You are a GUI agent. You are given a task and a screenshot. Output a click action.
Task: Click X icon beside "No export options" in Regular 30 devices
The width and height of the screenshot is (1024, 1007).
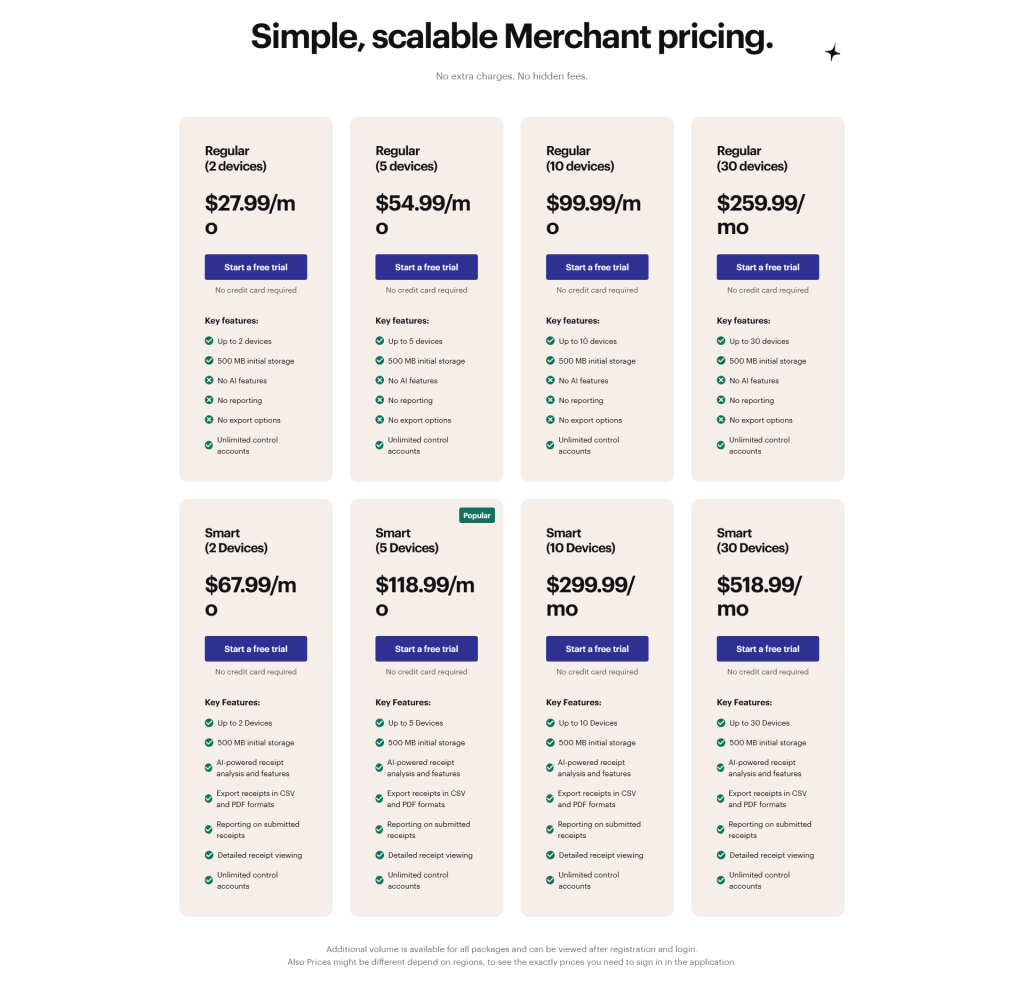[x=721, y=420]
